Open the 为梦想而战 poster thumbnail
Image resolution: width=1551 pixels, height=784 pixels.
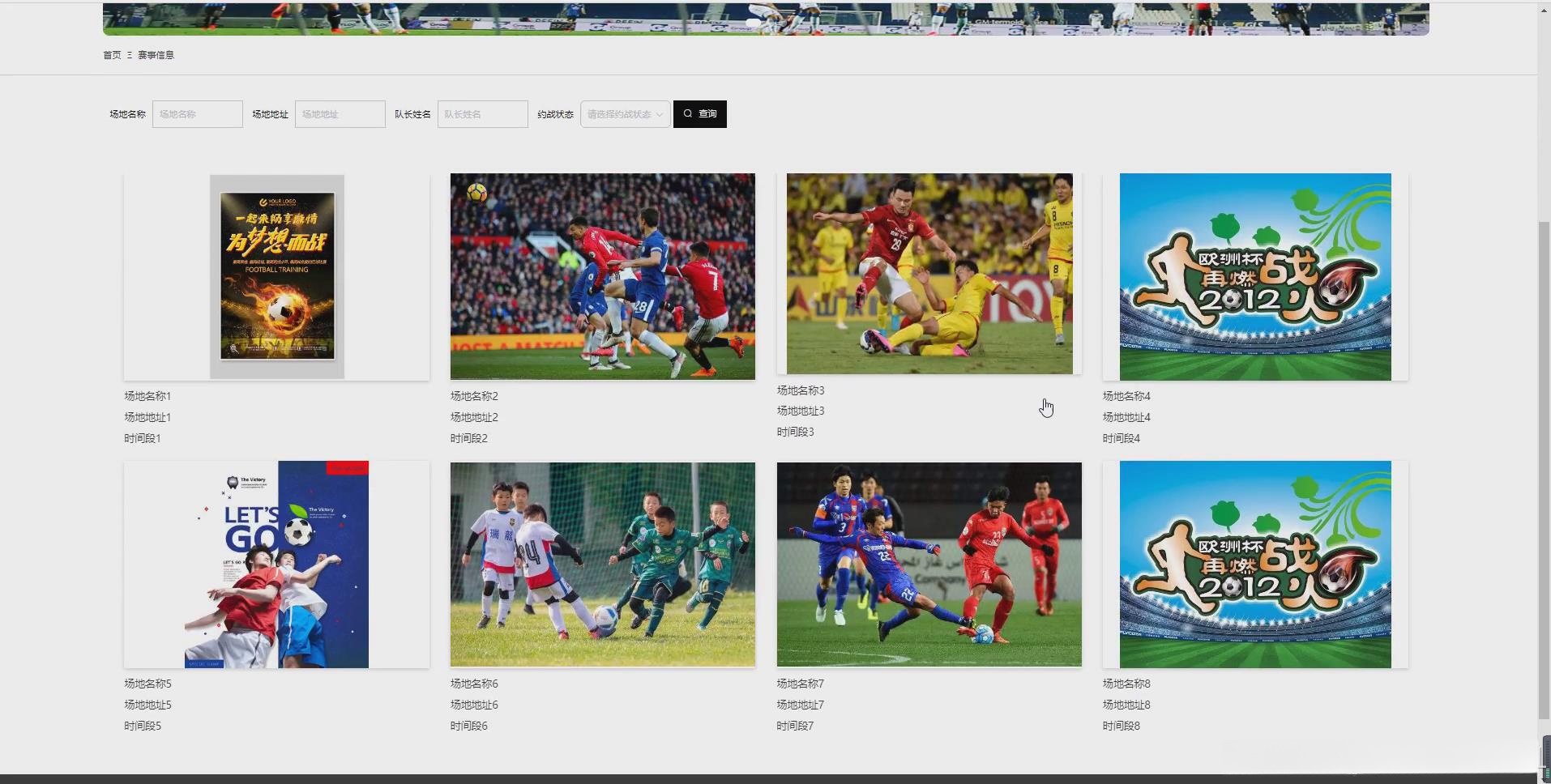pos(277,277)
